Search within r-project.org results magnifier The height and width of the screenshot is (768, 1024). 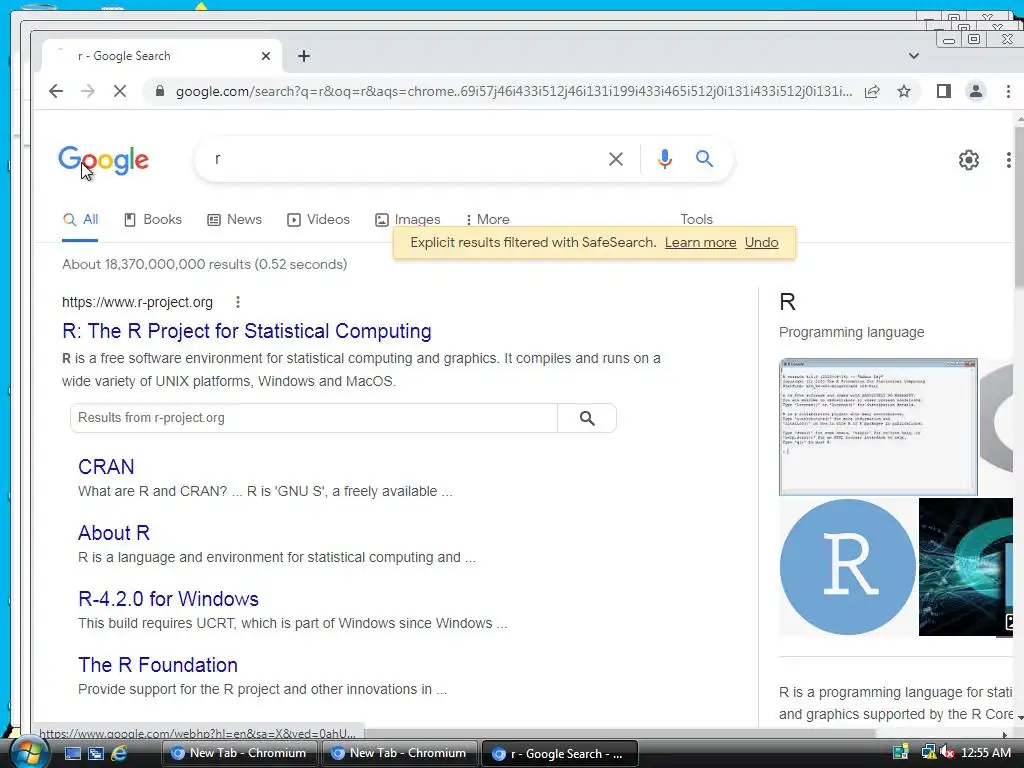point(587,418)
